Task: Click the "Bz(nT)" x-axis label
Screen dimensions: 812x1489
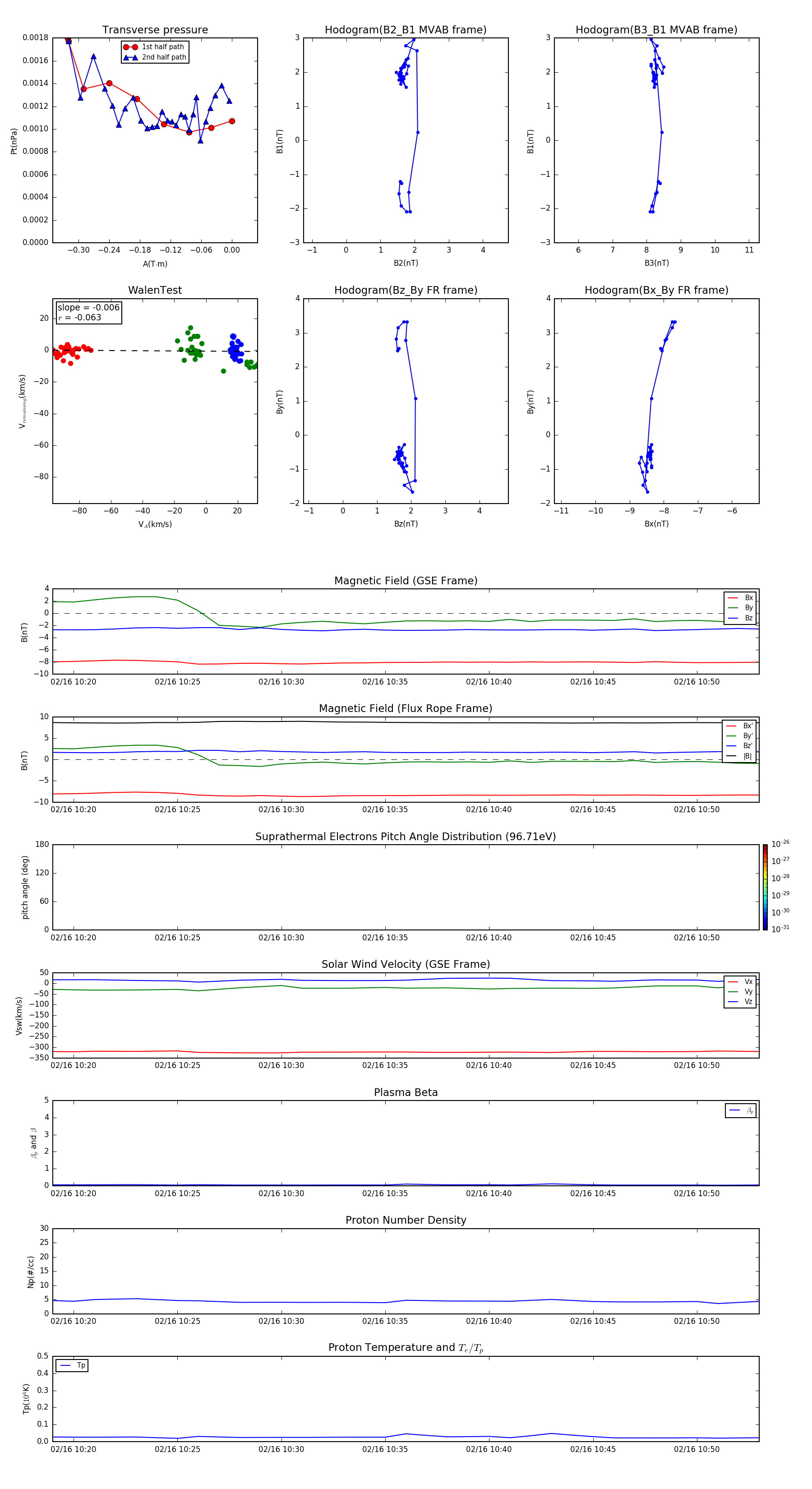Action: [406, 524]
